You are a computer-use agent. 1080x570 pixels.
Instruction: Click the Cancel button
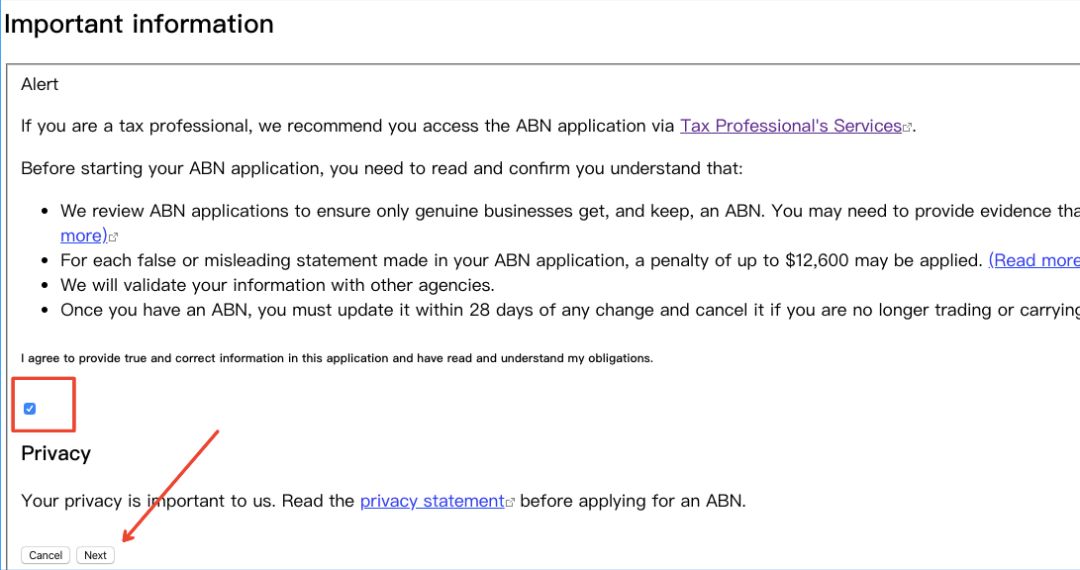tap(46, 555)
